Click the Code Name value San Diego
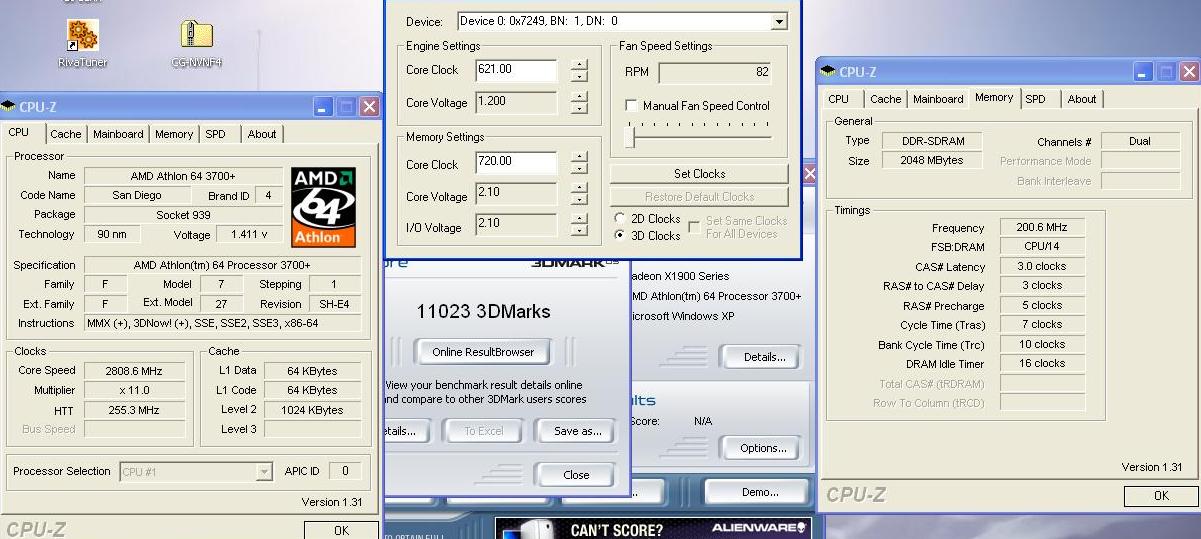Viewport: 1201px width, 539px height. [137, 195]
